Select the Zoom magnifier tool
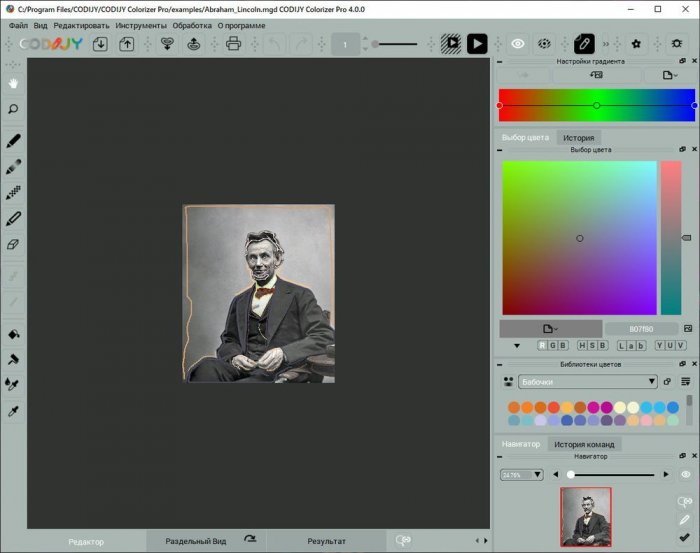700x553 pixels. (14, 109)
